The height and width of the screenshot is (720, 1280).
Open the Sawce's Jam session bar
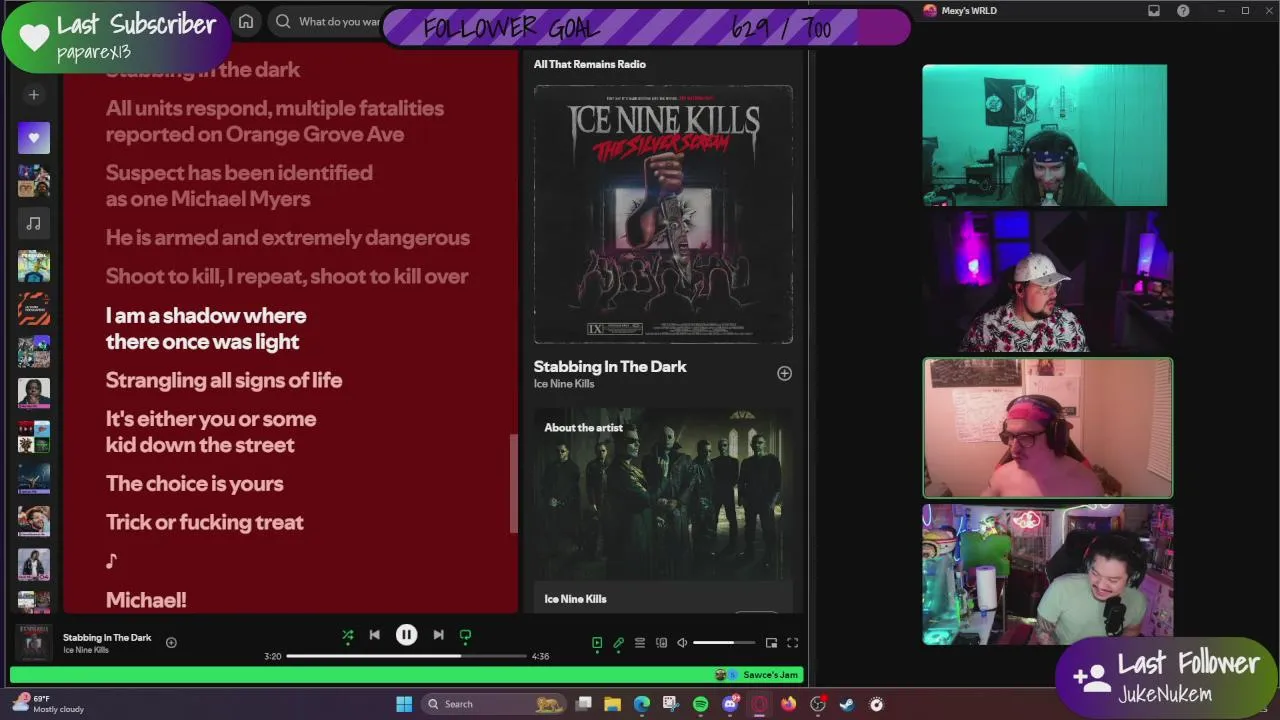click(x=408, y=675)
